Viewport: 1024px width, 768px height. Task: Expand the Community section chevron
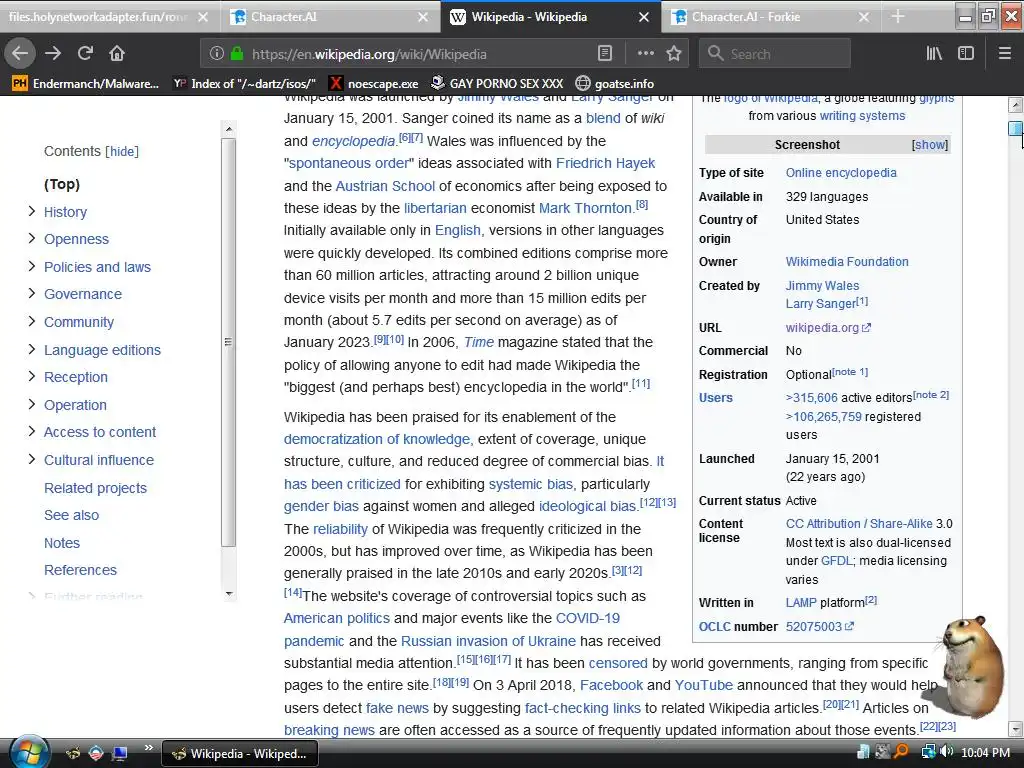coord(31,321)
